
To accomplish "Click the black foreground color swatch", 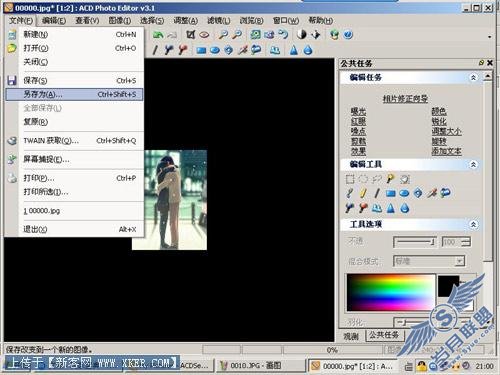I will (448, 286).
